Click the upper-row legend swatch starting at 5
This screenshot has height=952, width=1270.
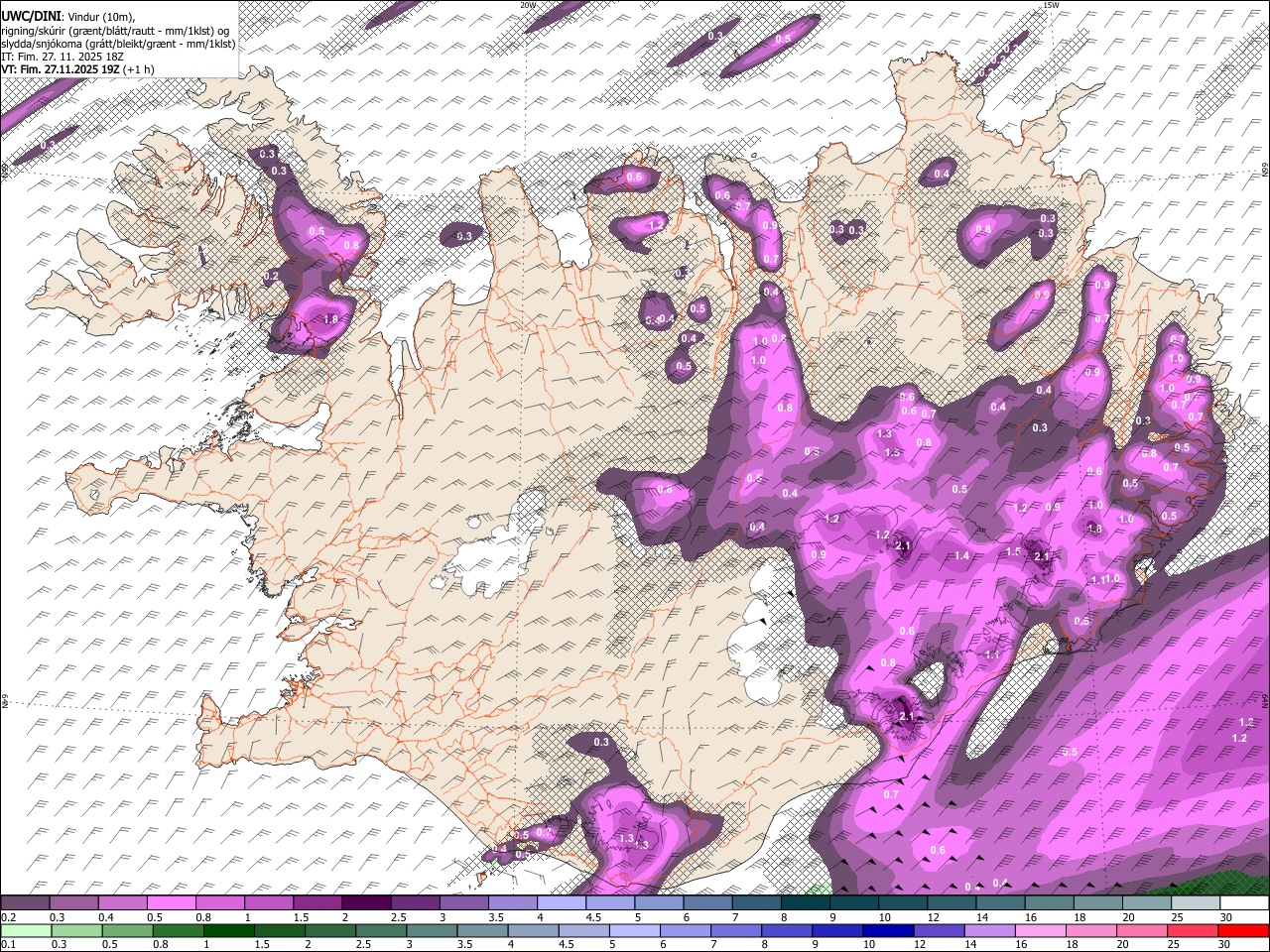(658, 903)
